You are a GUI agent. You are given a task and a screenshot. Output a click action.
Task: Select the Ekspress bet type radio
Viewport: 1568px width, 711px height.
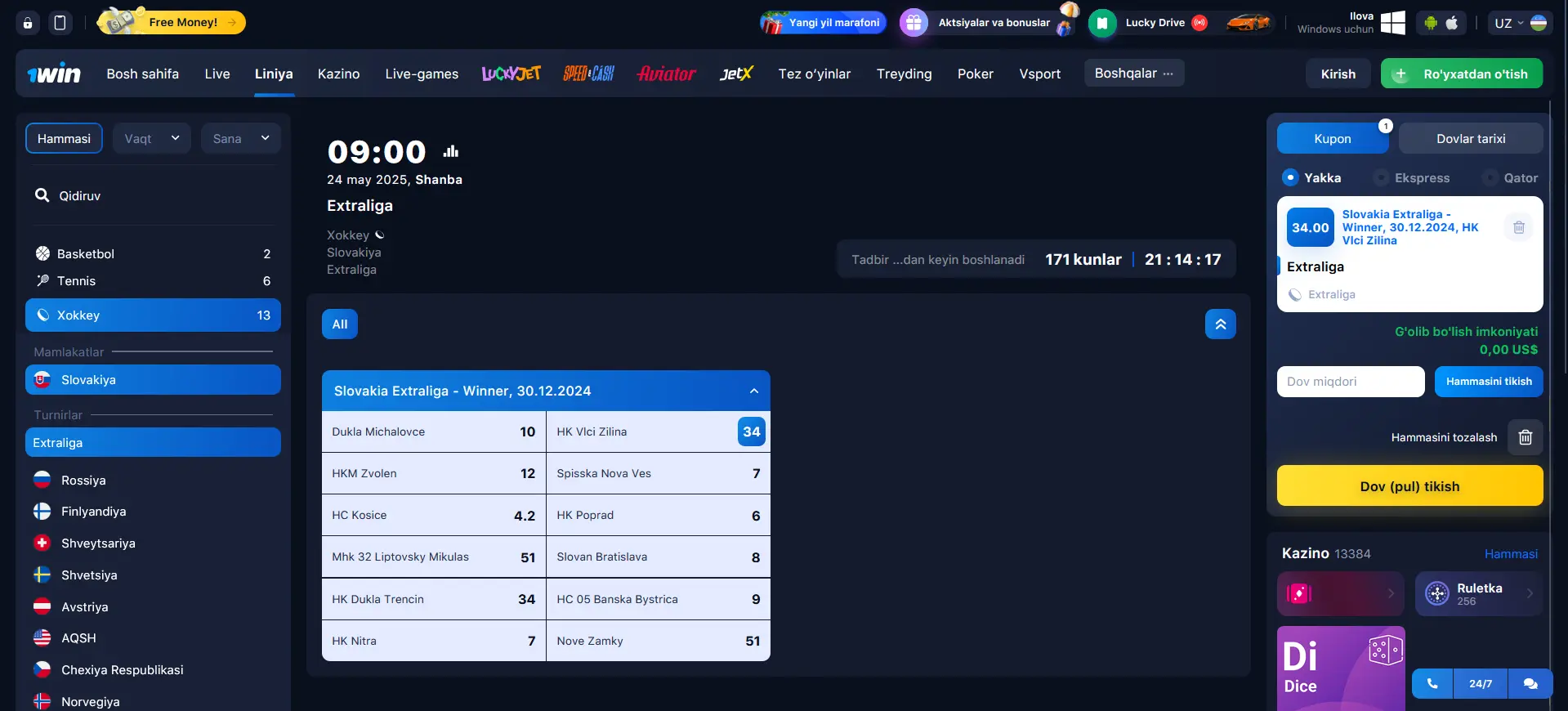(1381, 177)
